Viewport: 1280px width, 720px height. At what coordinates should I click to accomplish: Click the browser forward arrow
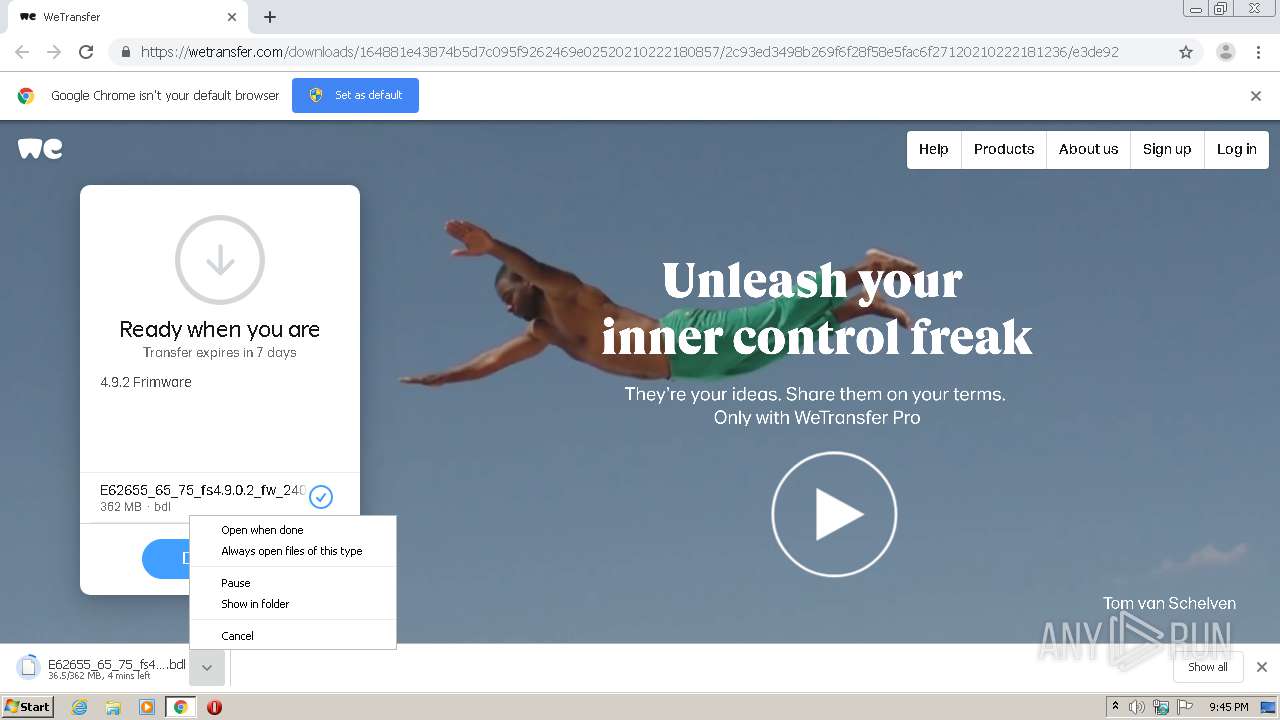point(54,52)
